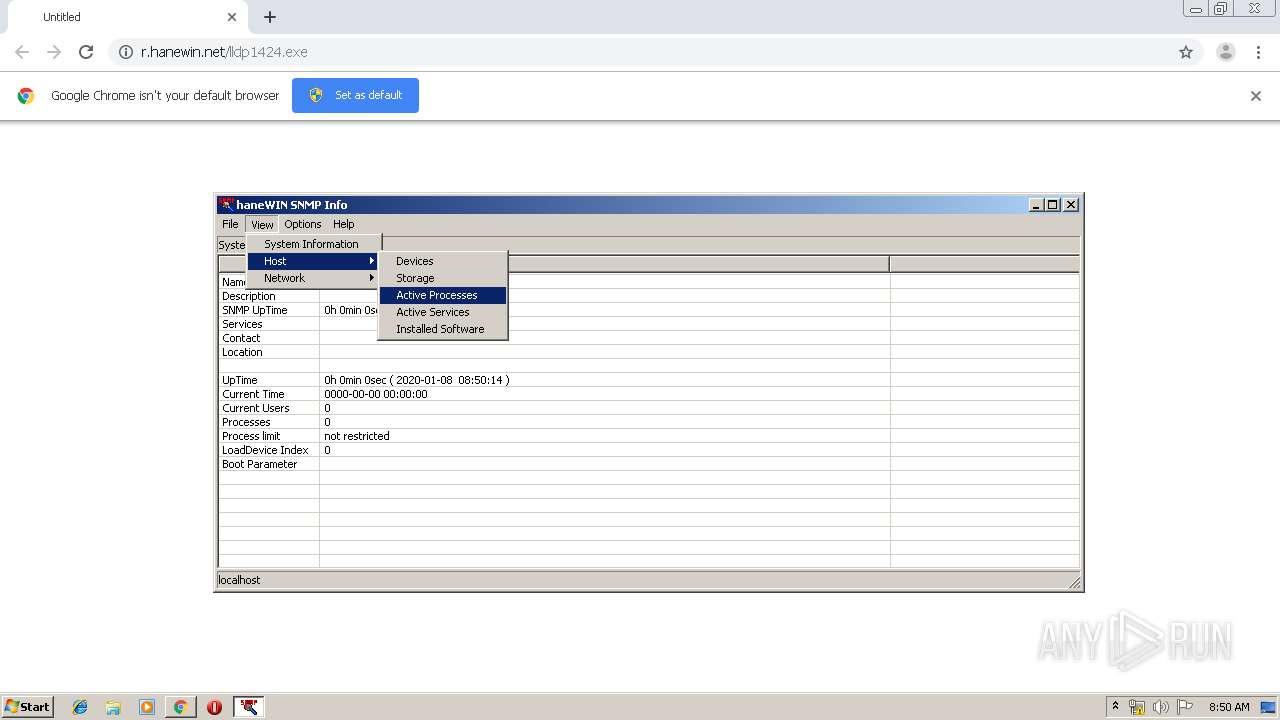Click the status bar resize grip
The height and width of the screenshot is (720, 1280).
tap(1074, 582)
